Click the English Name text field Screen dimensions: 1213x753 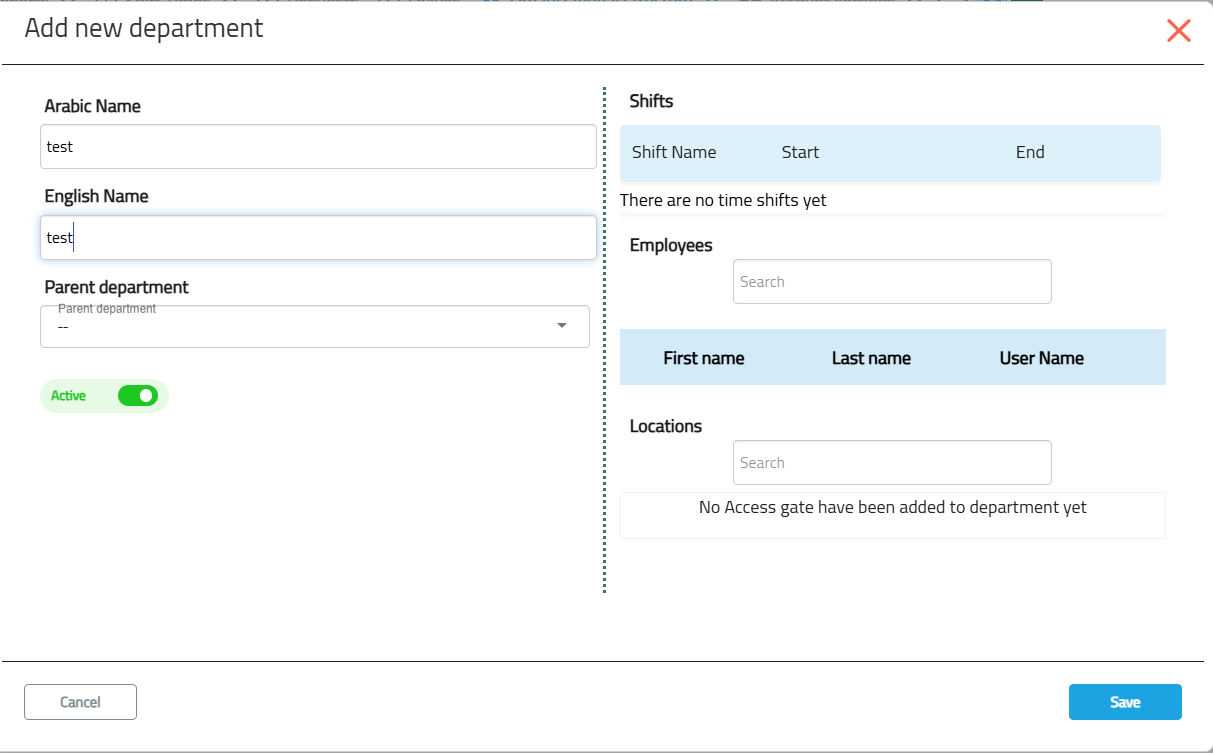tap(318, 238)
